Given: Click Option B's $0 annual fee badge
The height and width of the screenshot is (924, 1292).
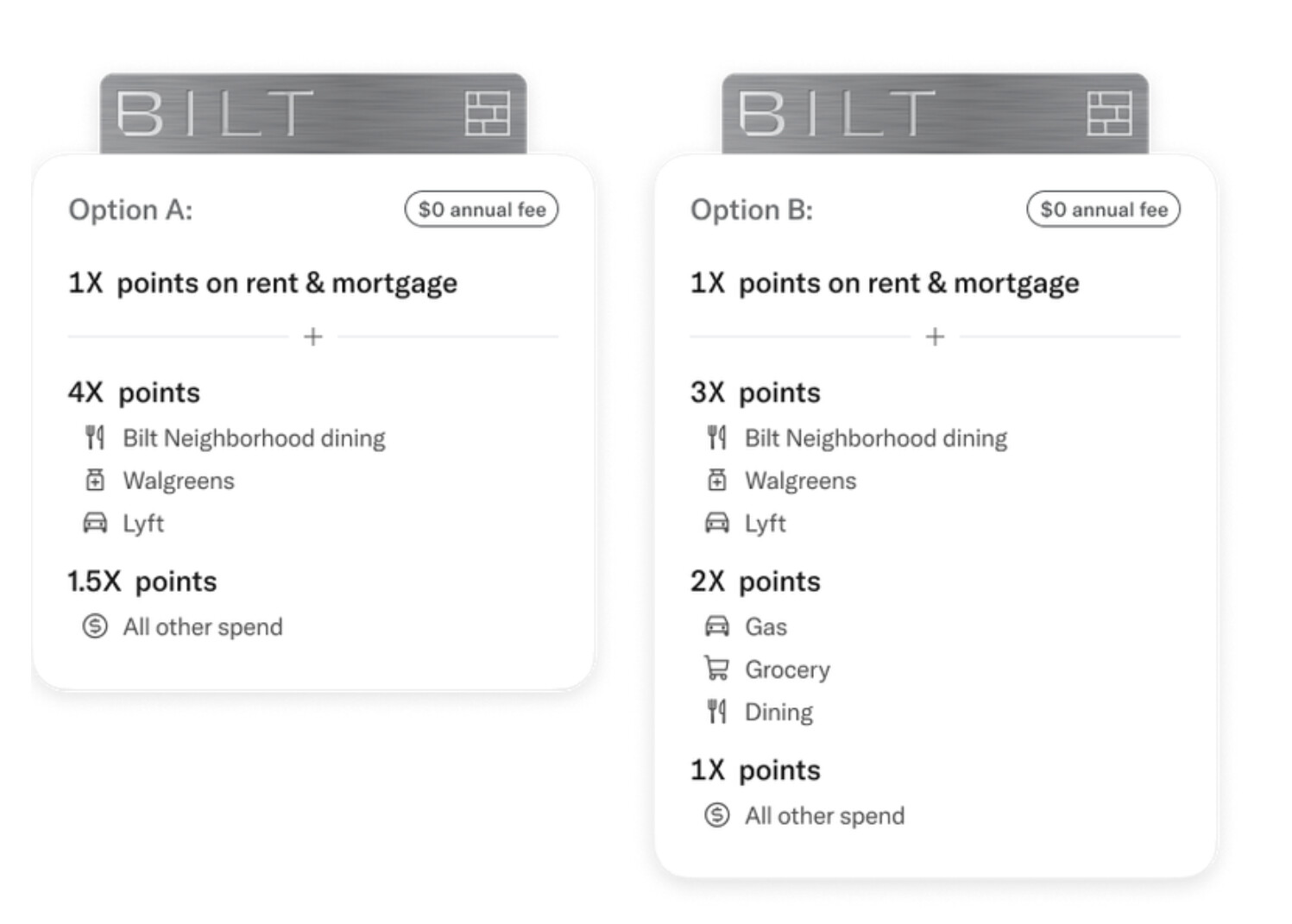Looking at the screenshot, I should (1103, 210).
